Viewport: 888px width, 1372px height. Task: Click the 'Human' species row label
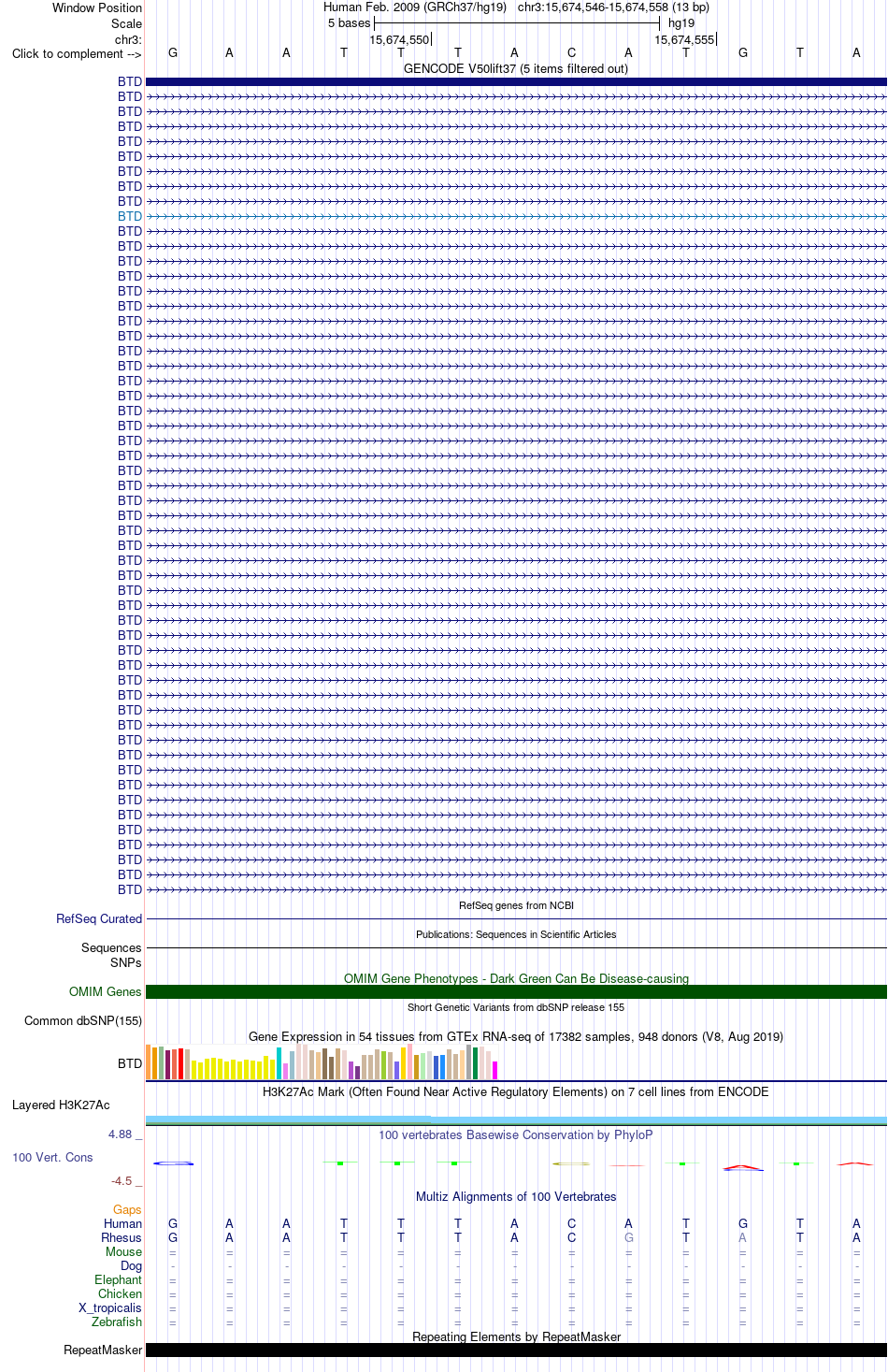122,1223
